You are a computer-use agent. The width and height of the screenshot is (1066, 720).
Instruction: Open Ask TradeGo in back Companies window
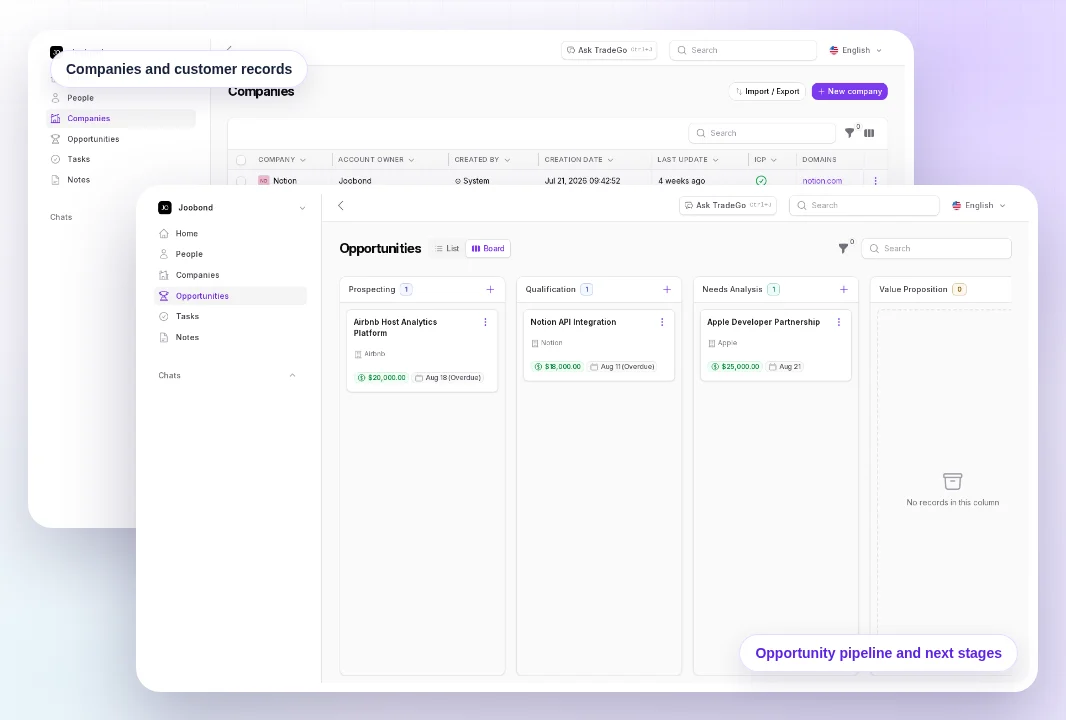(x=609, y=50)
